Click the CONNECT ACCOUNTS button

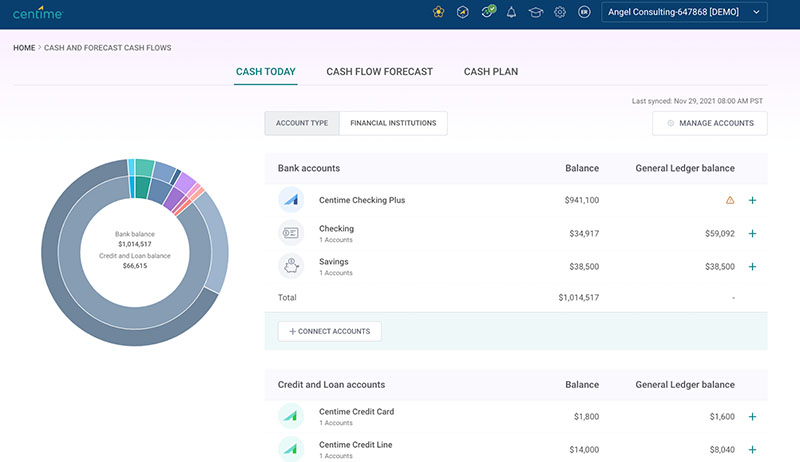[330, 331]
